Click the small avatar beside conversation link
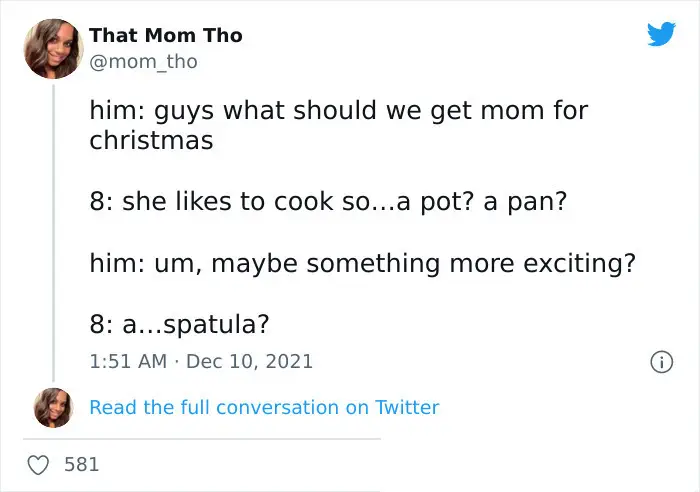The height and width of the screenshot is (492, 700). [54, 408]
